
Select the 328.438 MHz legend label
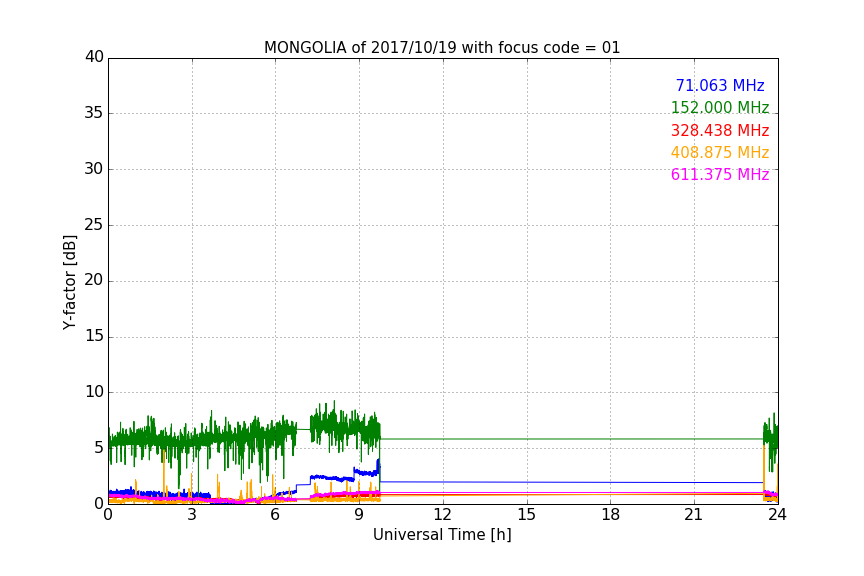(x=720, y=131)
